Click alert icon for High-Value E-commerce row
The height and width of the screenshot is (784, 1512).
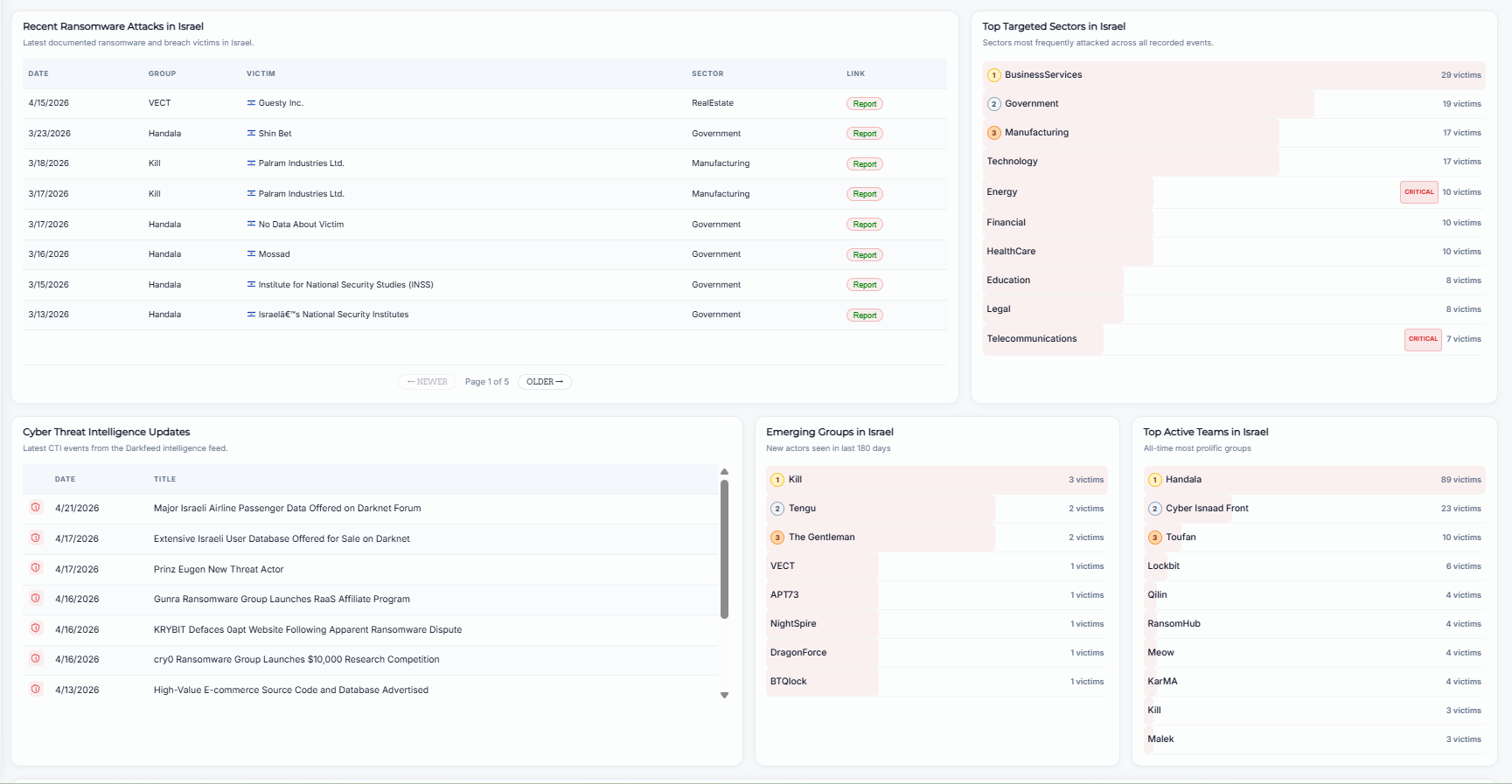36,689
